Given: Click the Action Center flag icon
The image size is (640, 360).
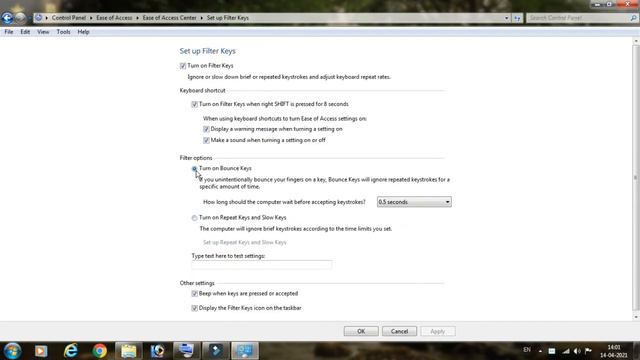Looking at the screenshot, I should point(588,351).
